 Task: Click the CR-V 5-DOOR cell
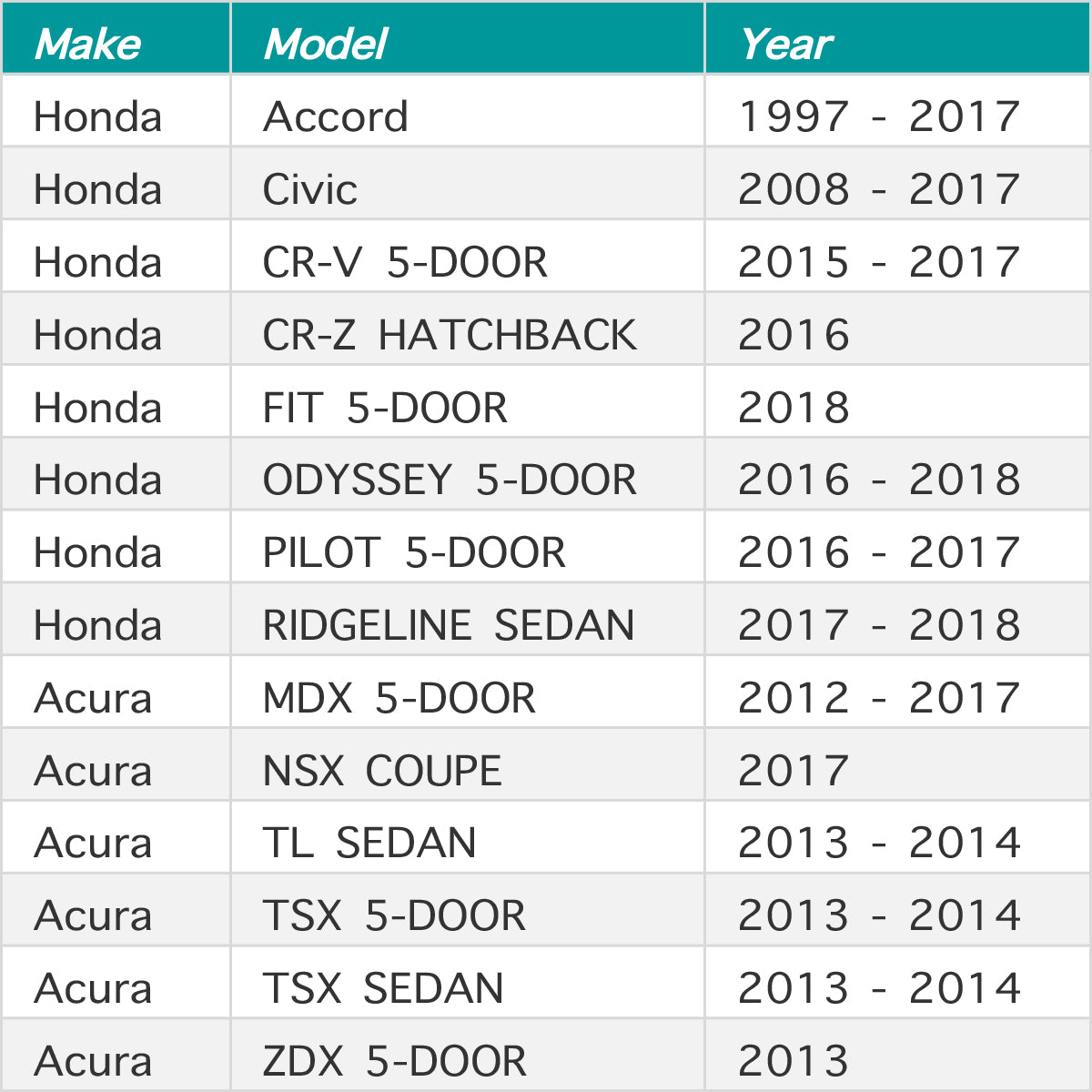click(468, 256)
